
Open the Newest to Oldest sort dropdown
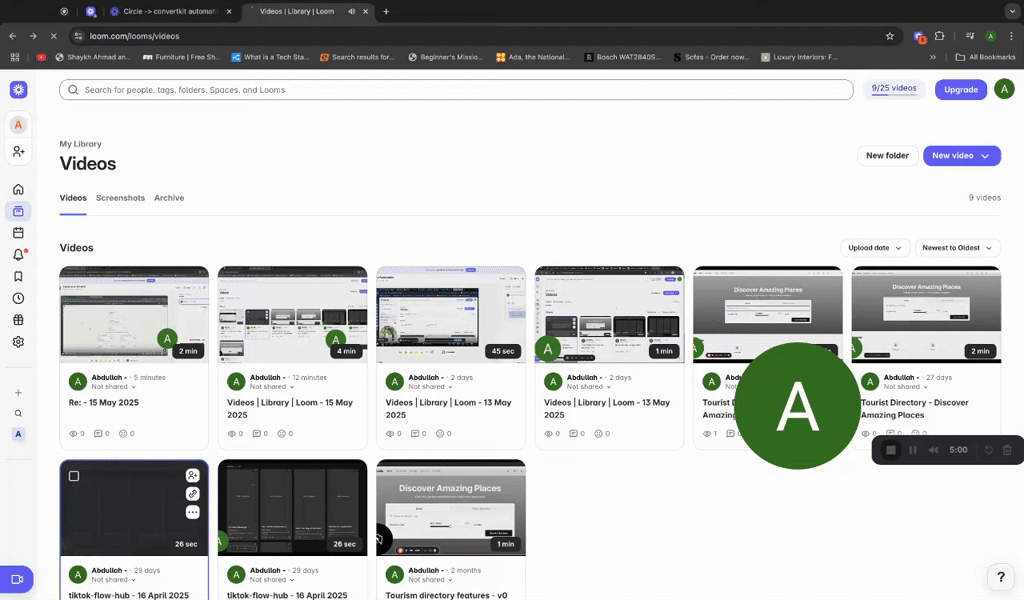(955, 247)
